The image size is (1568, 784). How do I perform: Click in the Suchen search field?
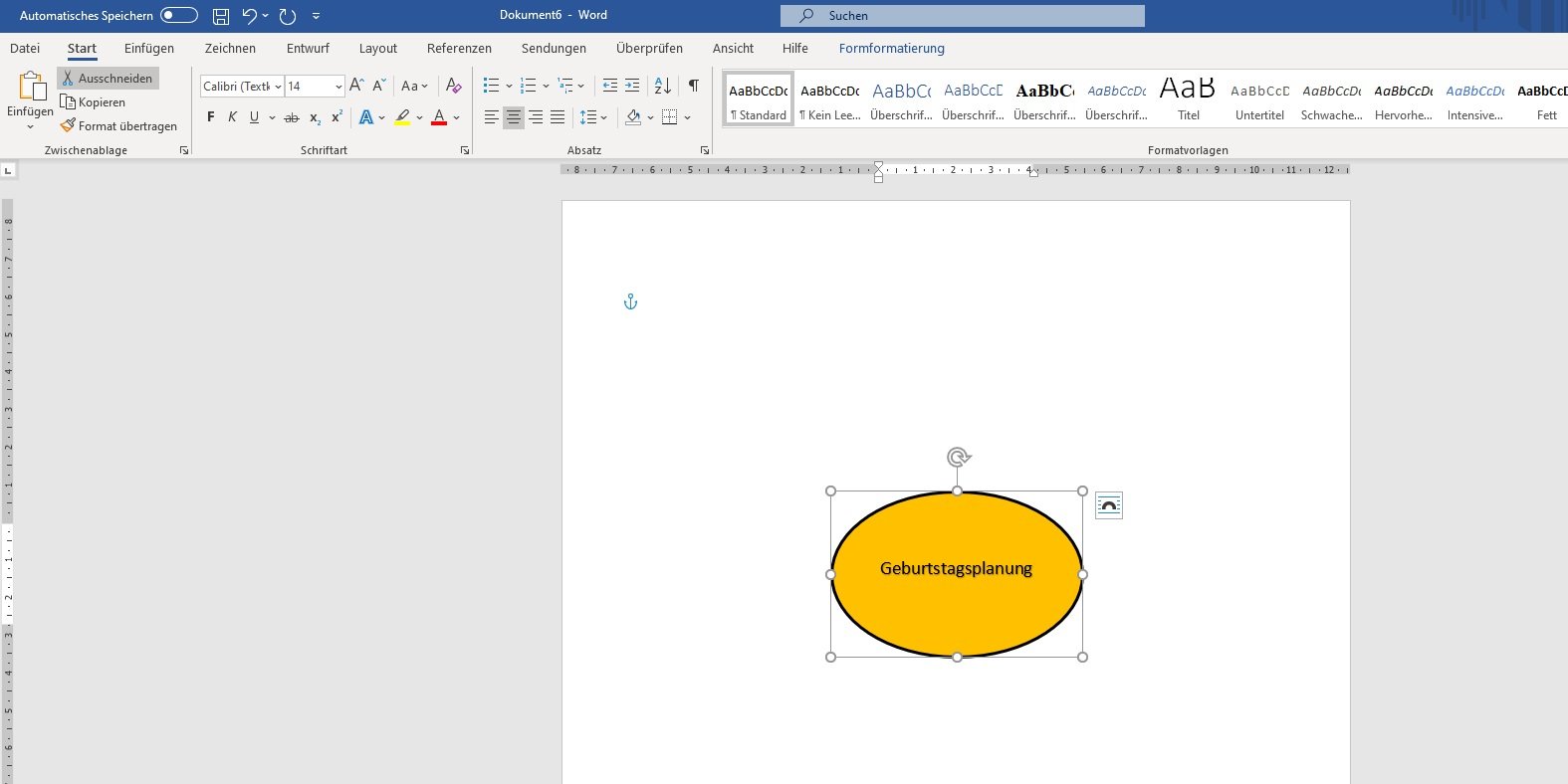(962, 16)
